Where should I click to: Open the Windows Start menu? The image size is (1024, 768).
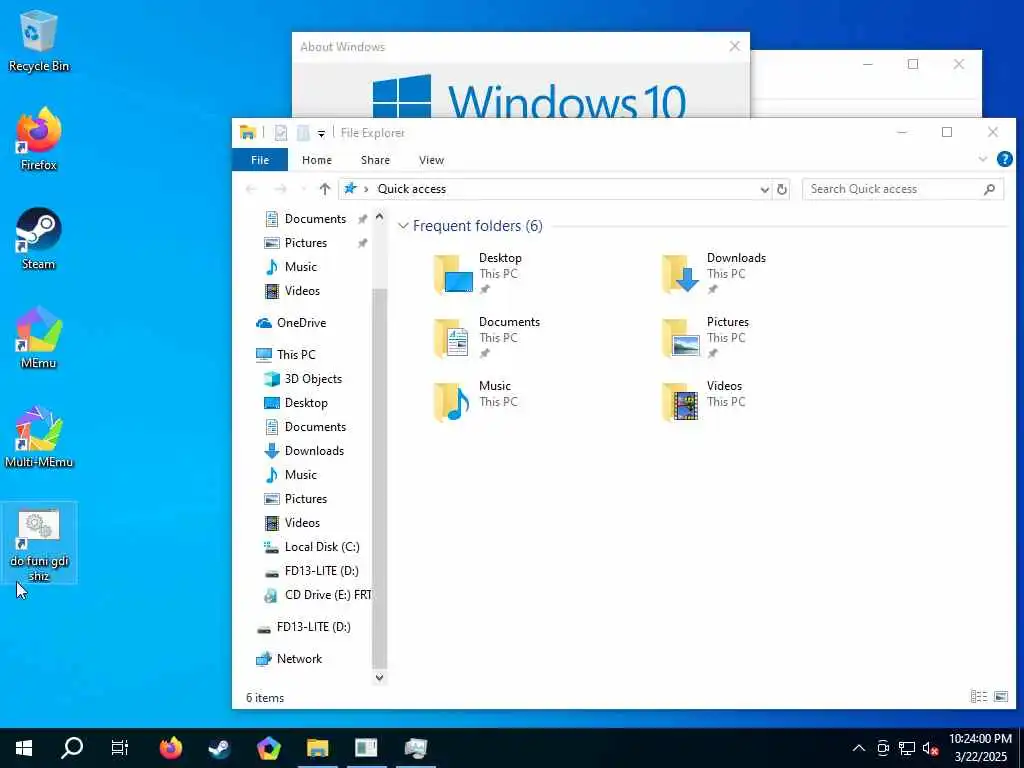(x=24, y=748)
